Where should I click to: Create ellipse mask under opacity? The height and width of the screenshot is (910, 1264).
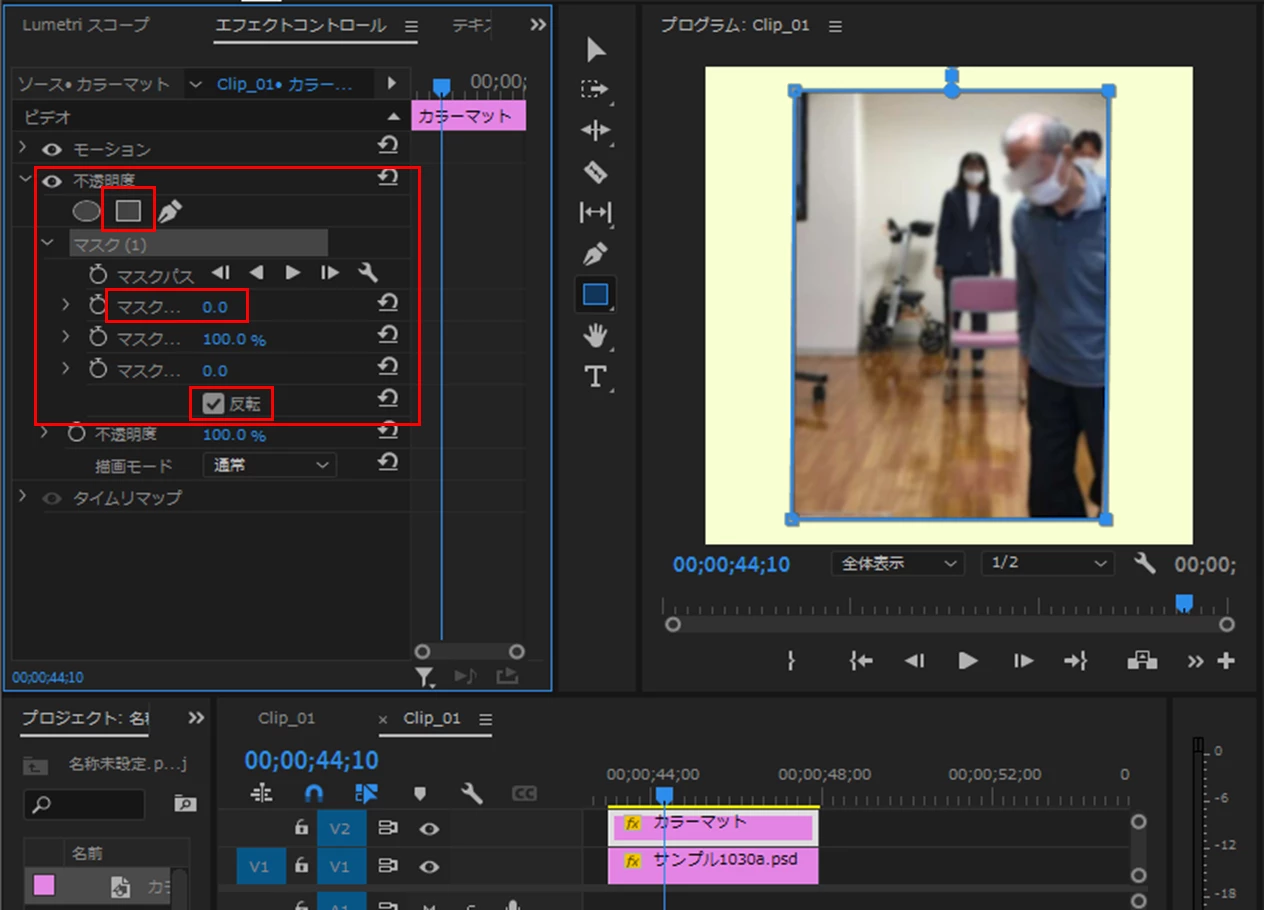click(x=87, y=211)
